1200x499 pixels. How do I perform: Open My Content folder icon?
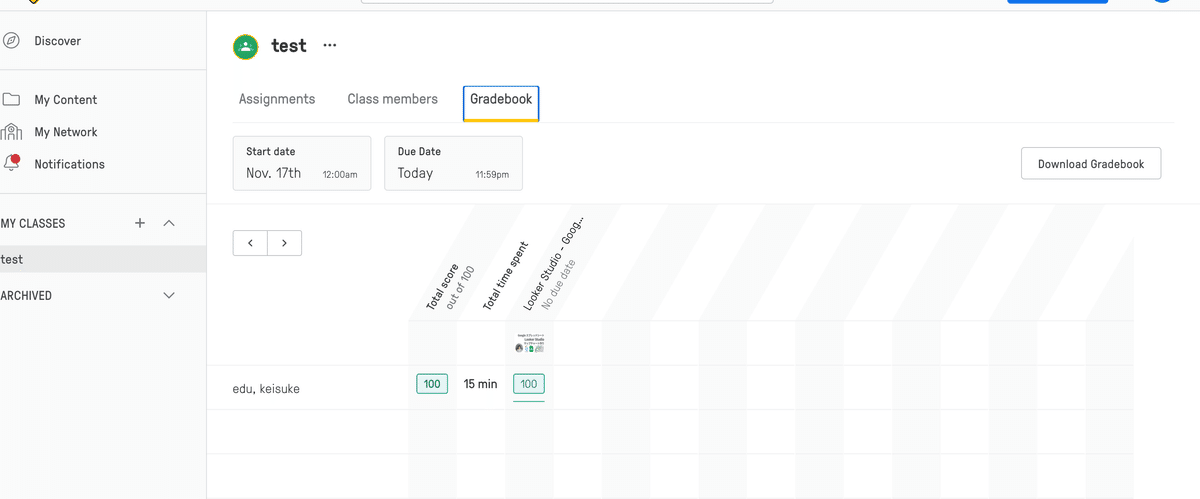point(12,100)
